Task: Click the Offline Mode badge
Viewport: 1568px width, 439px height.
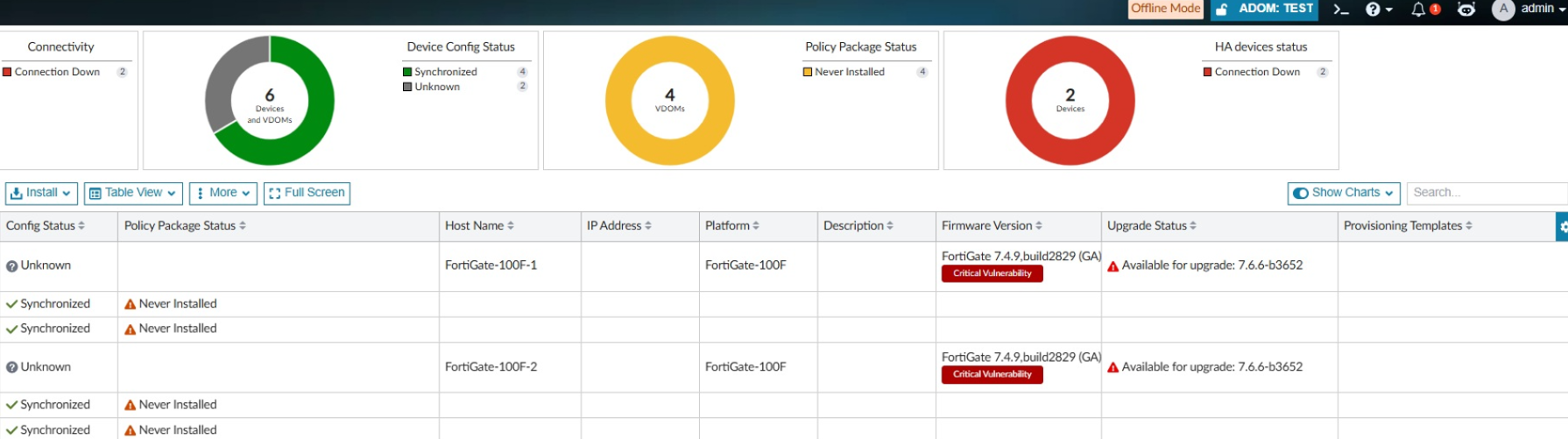Action: click(1165, 9)
